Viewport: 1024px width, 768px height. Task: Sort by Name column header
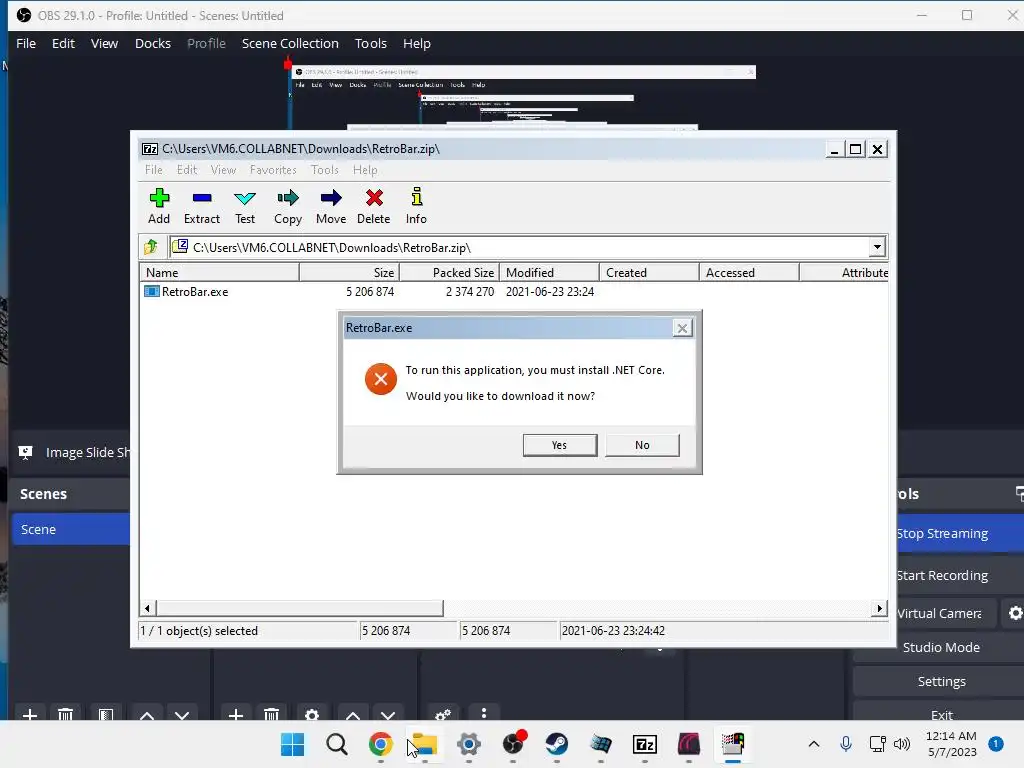pos(219,272)
